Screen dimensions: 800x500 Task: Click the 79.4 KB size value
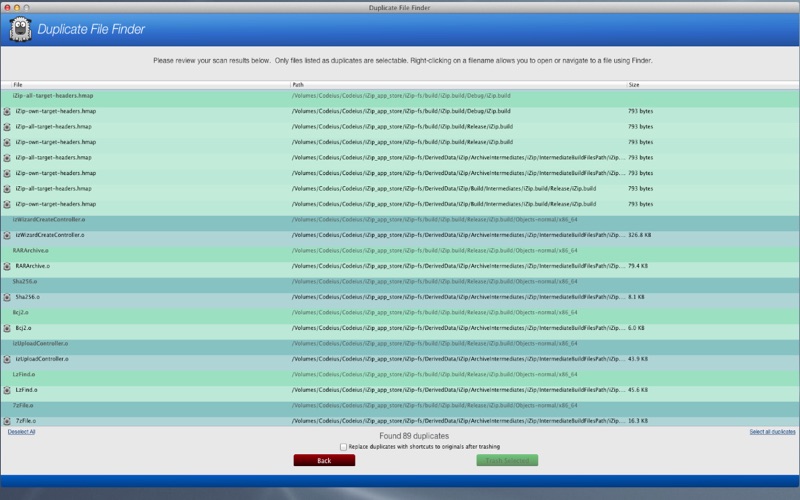click(x=638, y=266)
